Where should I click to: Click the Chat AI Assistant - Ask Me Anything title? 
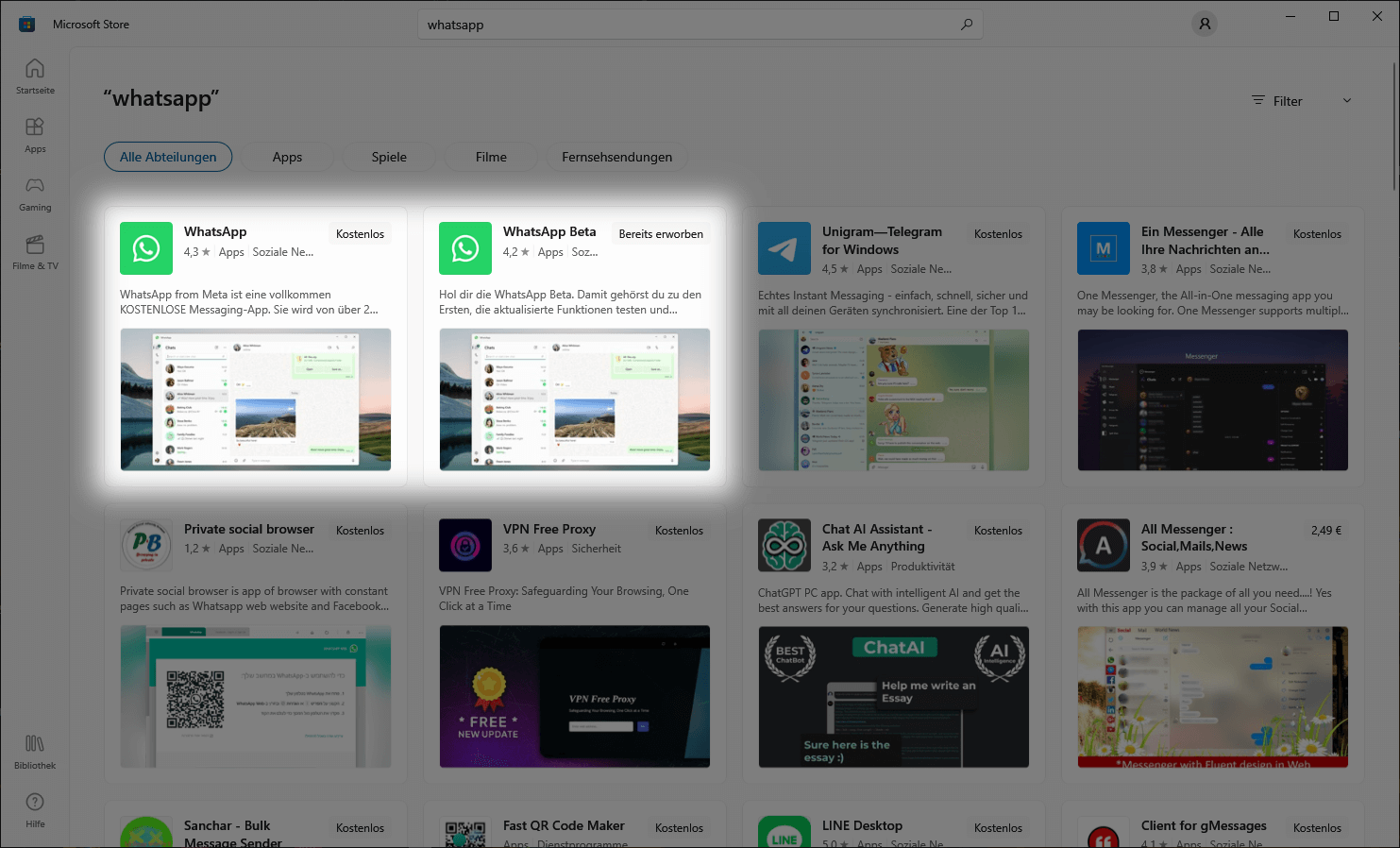click(877, 537)
